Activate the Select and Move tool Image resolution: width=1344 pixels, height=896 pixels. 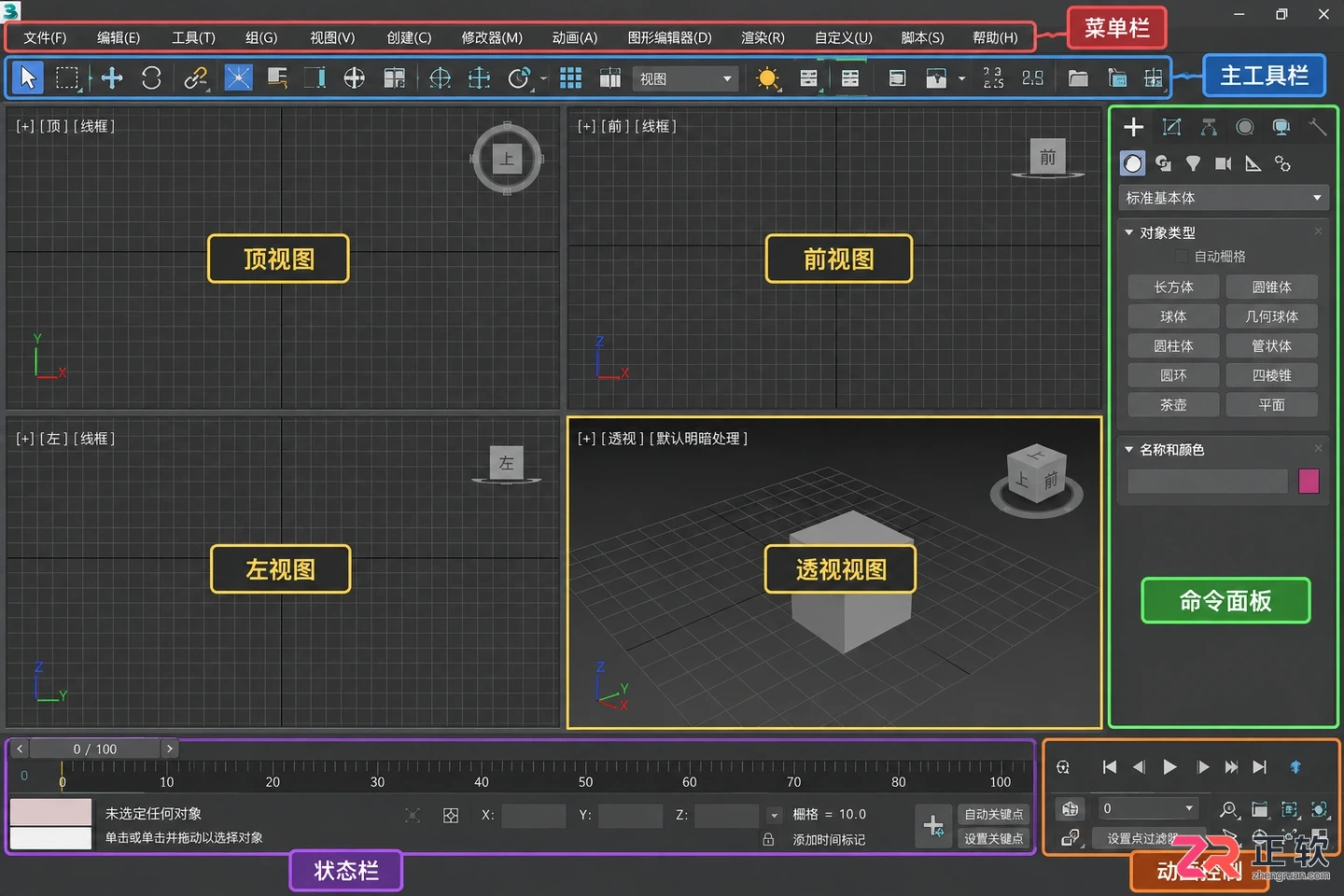coord(112,77)
